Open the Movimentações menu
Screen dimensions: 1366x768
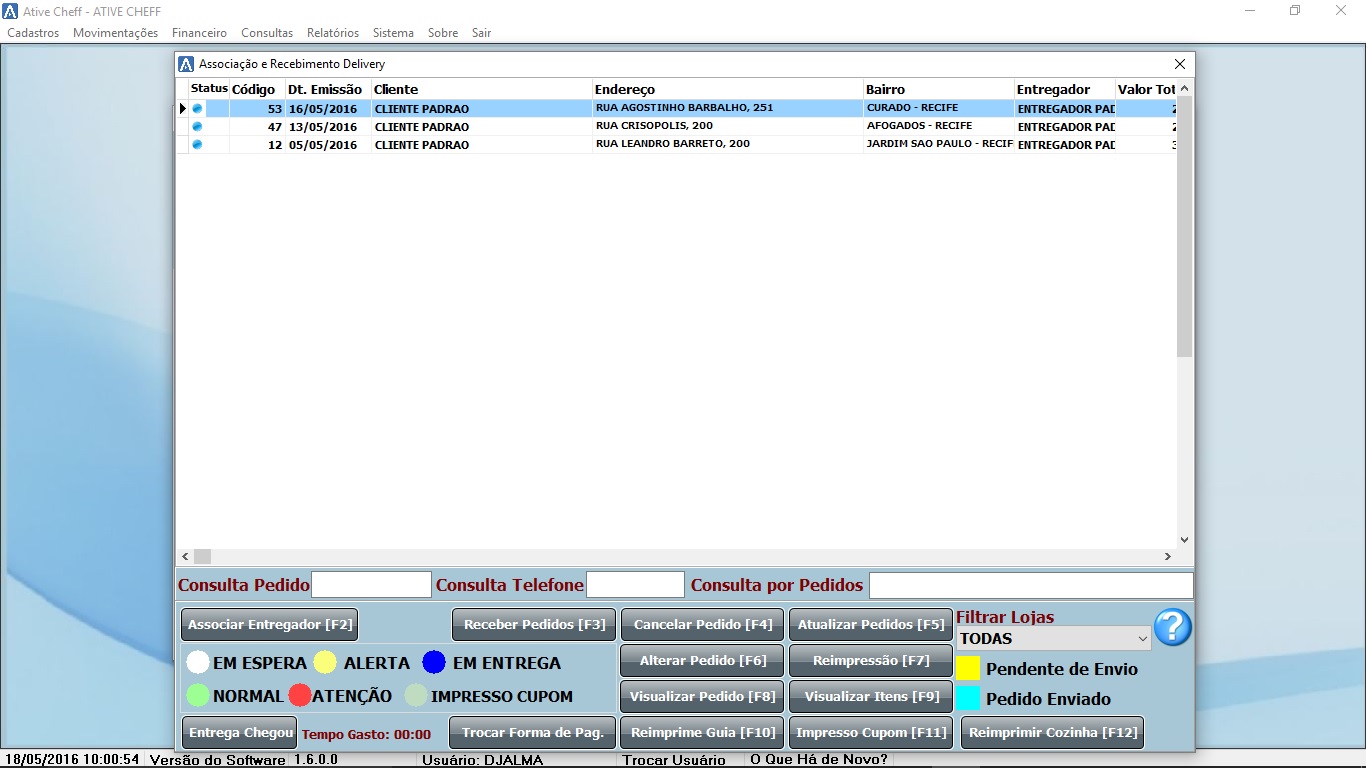click(115, 33)
